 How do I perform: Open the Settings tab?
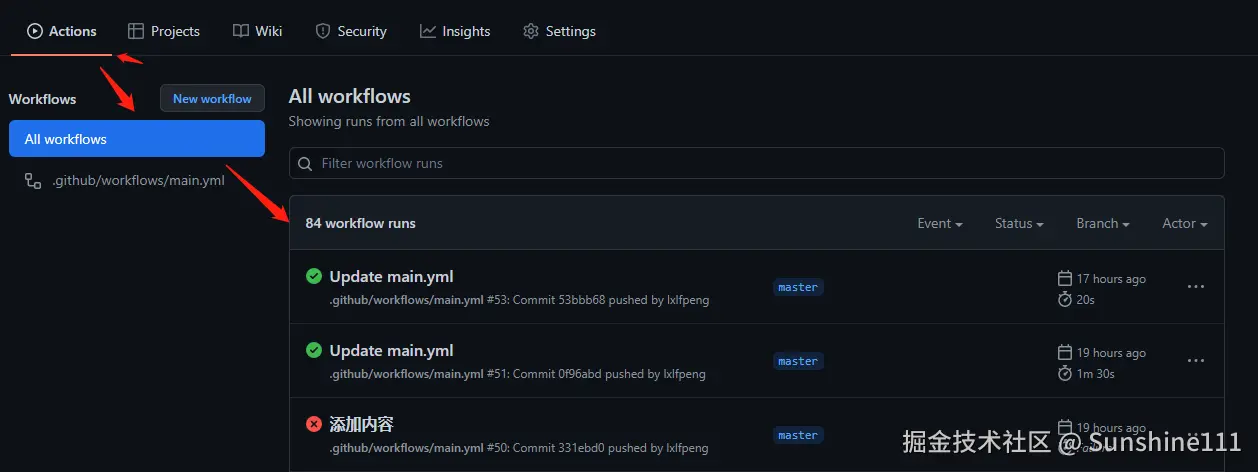[x=559, y=31]
